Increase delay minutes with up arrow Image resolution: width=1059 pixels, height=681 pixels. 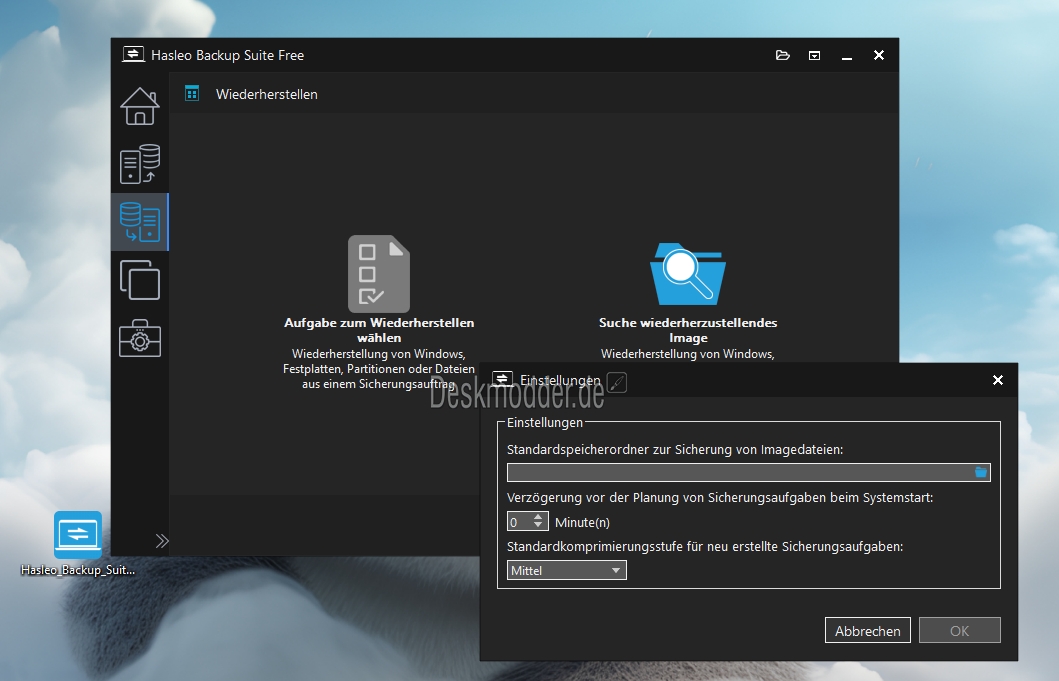point(538,517)
